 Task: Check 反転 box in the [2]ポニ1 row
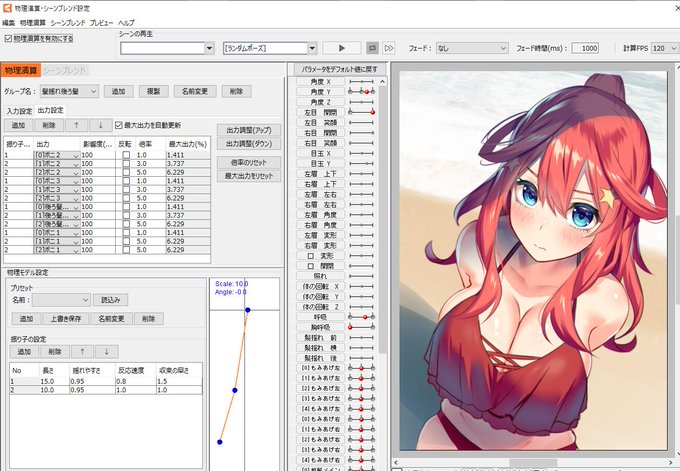(126, 250)
